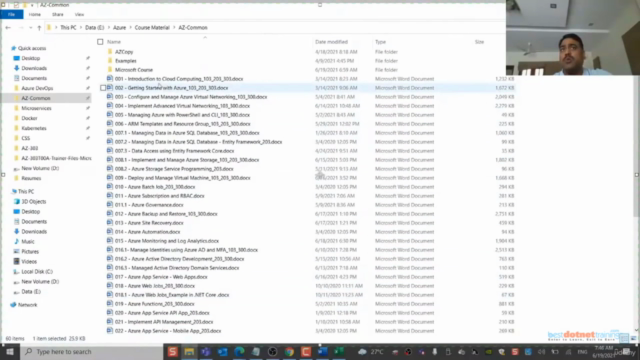Select '014 - Azure Automation.docx' file
The height and width of the screenshot is (360, 640).
pyautogui.click(x=147, y=232)
